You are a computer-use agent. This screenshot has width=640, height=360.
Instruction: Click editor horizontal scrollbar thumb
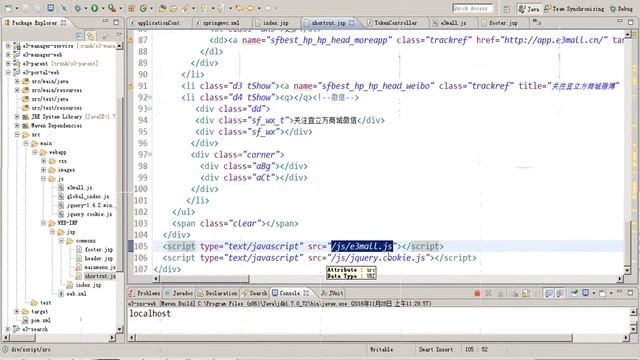tap(204, 279)
